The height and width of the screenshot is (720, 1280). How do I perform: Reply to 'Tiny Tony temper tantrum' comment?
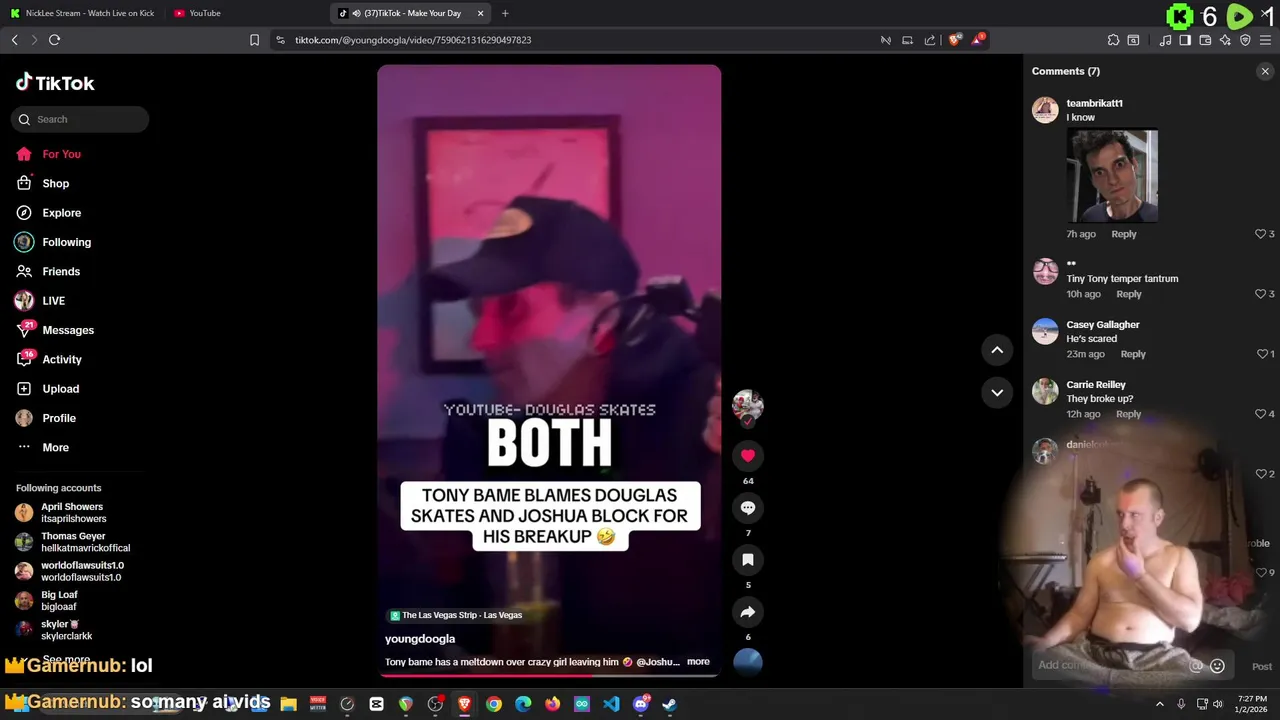(x=1129, y=294)
